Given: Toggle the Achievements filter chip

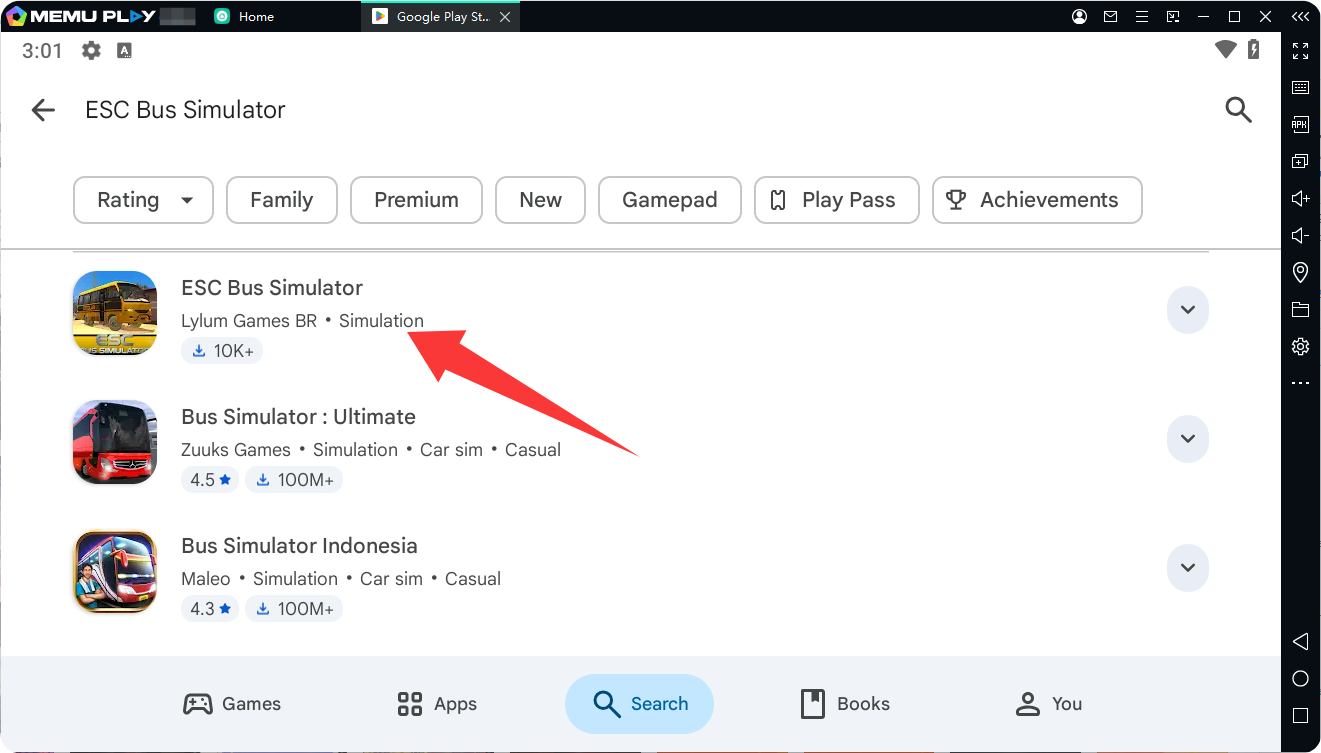Looking at the screenshot, I should click(1037, 200).
